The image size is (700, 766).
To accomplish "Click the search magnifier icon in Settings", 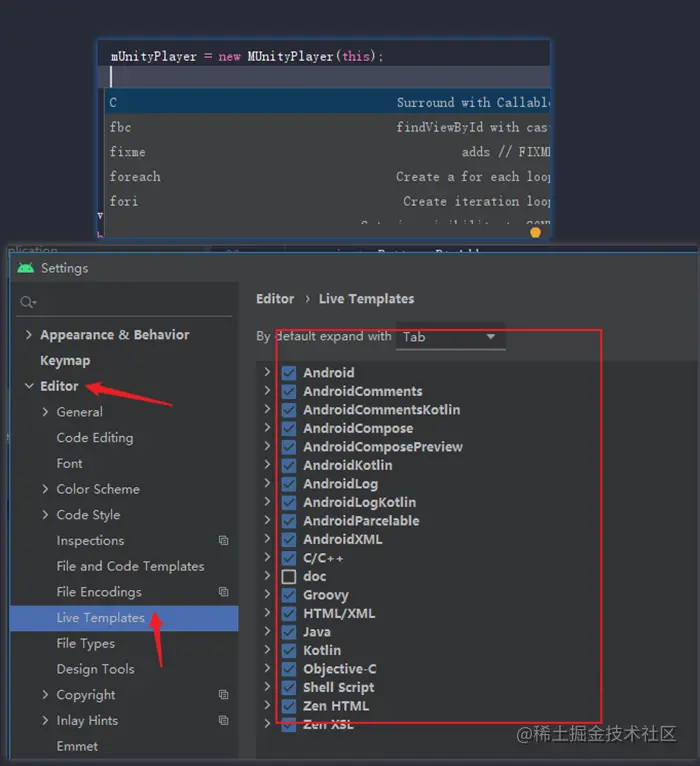I will click(28, 302).
